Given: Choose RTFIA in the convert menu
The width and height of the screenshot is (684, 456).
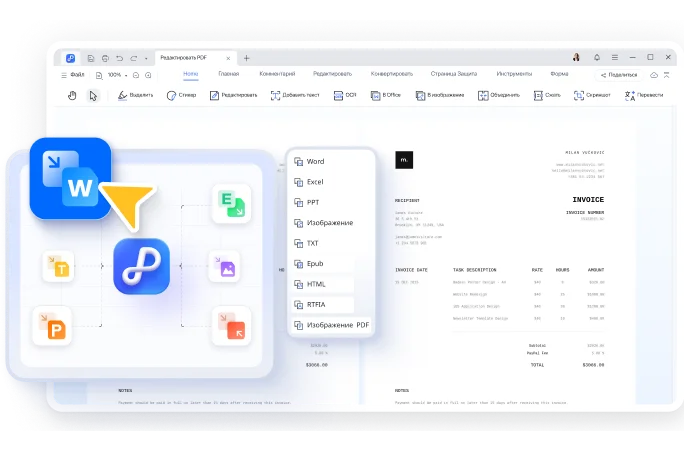Looking at the screenshot, I should tap(310, 305).
